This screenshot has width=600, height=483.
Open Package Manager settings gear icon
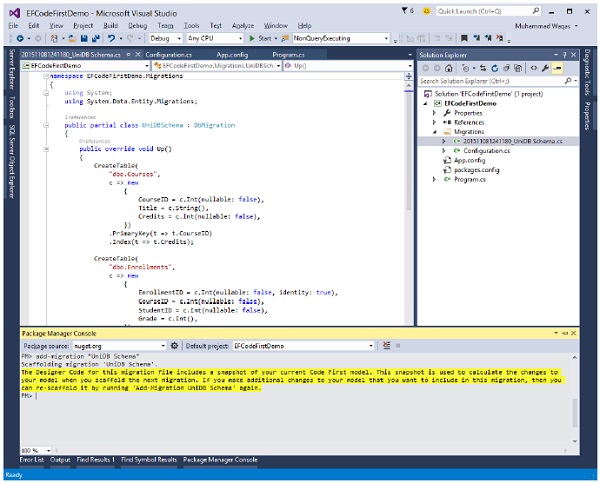click(x=174, y=345)
